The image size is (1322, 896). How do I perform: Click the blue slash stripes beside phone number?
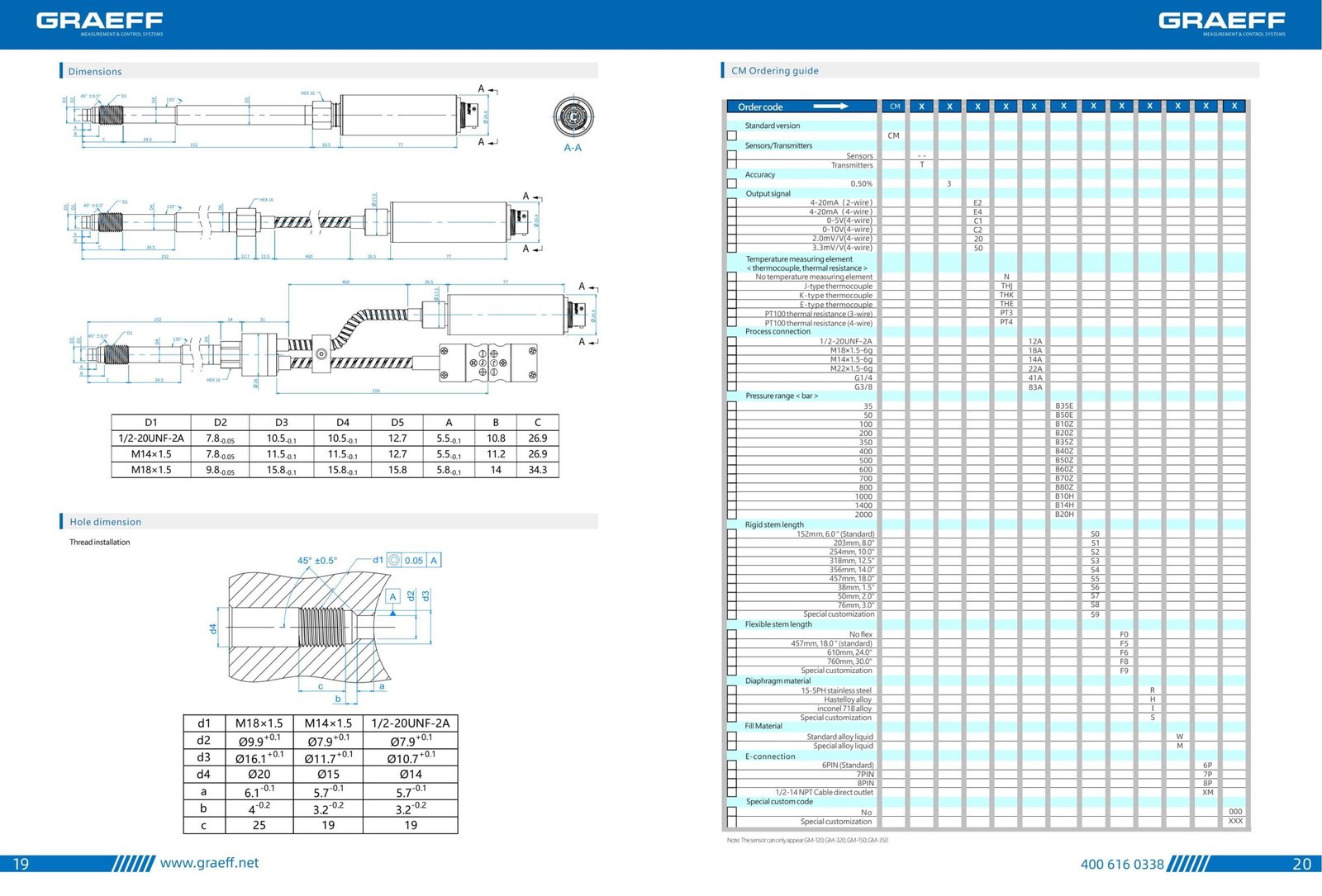click(x=1188, y=864)
